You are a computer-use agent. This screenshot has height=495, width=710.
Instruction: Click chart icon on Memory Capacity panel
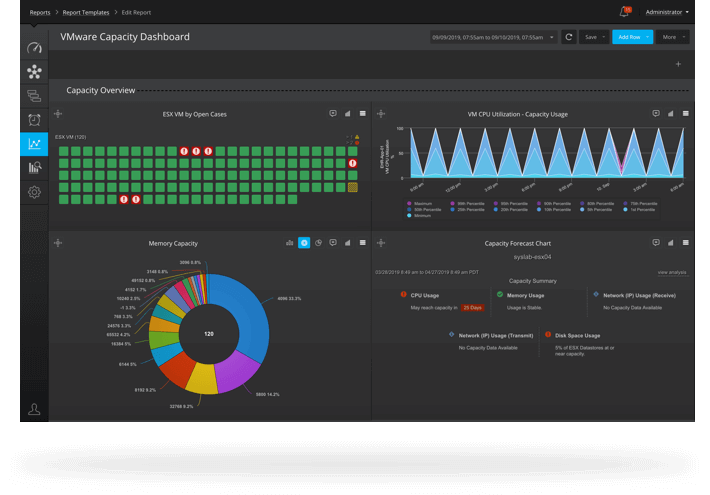[348, 243]
